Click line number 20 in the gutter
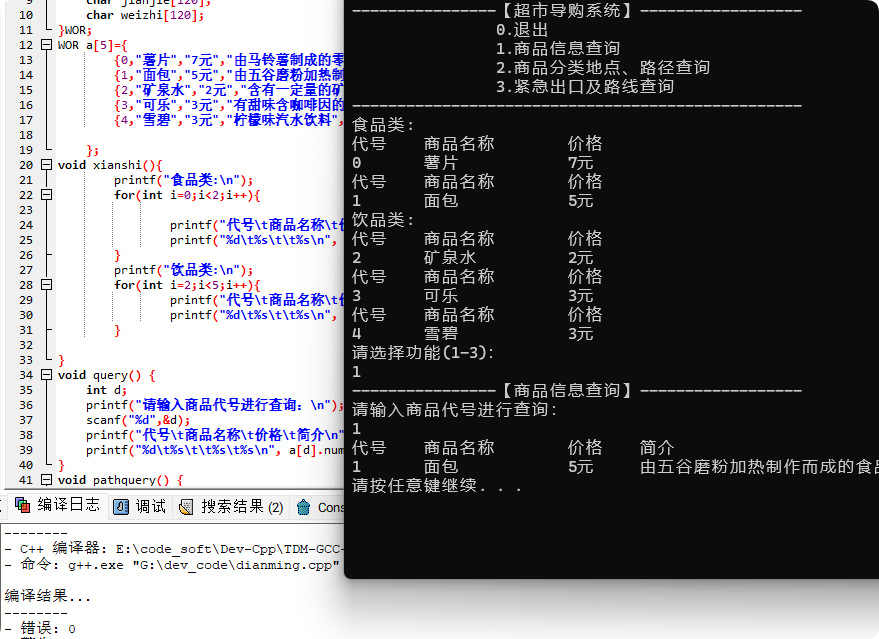This screenshot has height=639, width=879. [x=26, y=165]
